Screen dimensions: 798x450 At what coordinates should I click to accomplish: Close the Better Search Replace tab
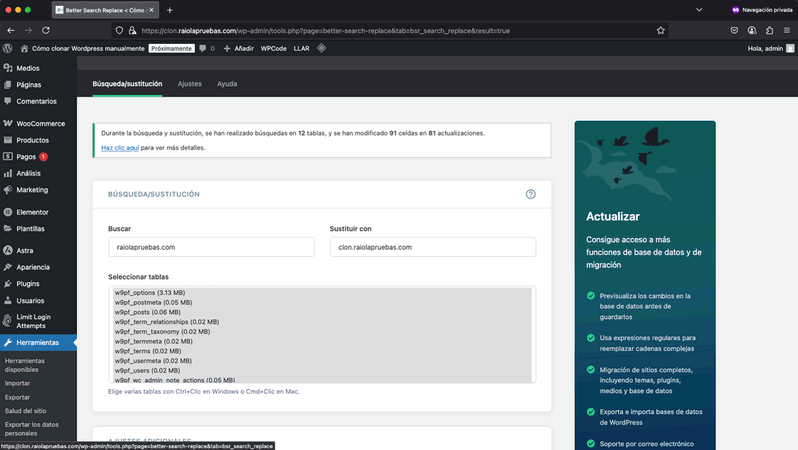151,10
